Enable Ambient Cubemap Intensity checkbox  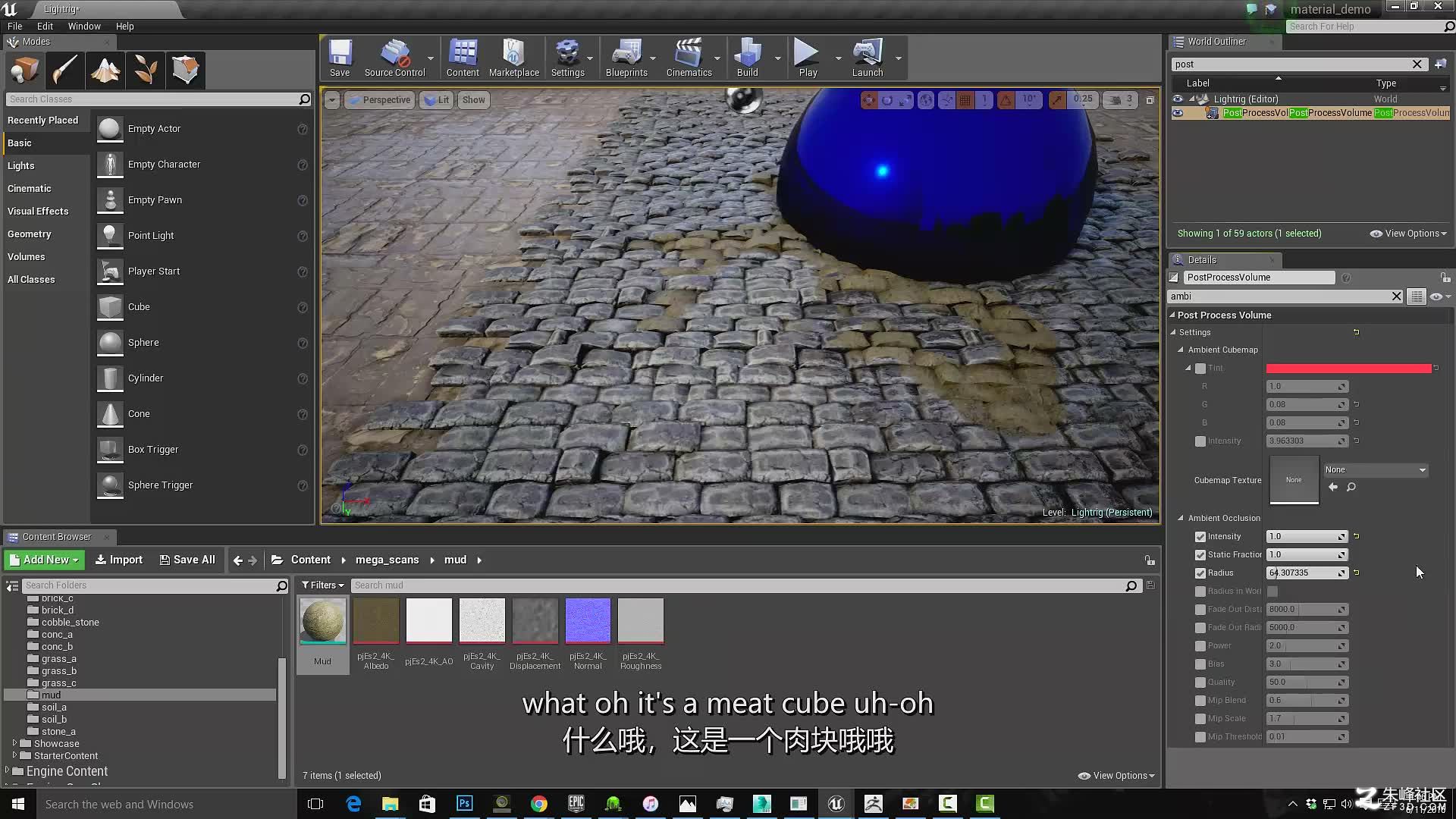pos(1200,441)
